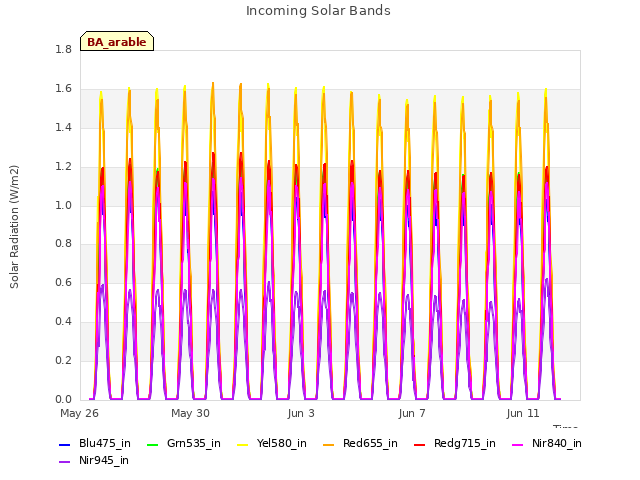Click the 1.6 y-axis tick label
640x480 pixels.
click(63, 89)
